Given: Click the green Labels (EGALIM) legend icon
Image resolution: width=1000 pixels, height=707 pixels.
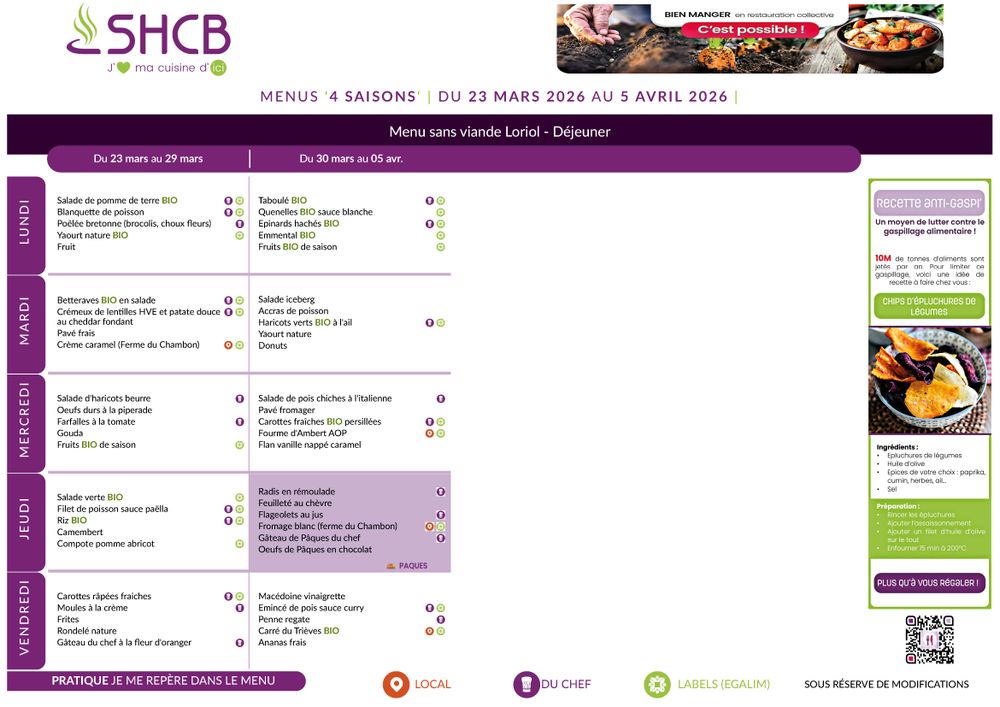Looking at the screenshot, I should (x=657, y=684).
